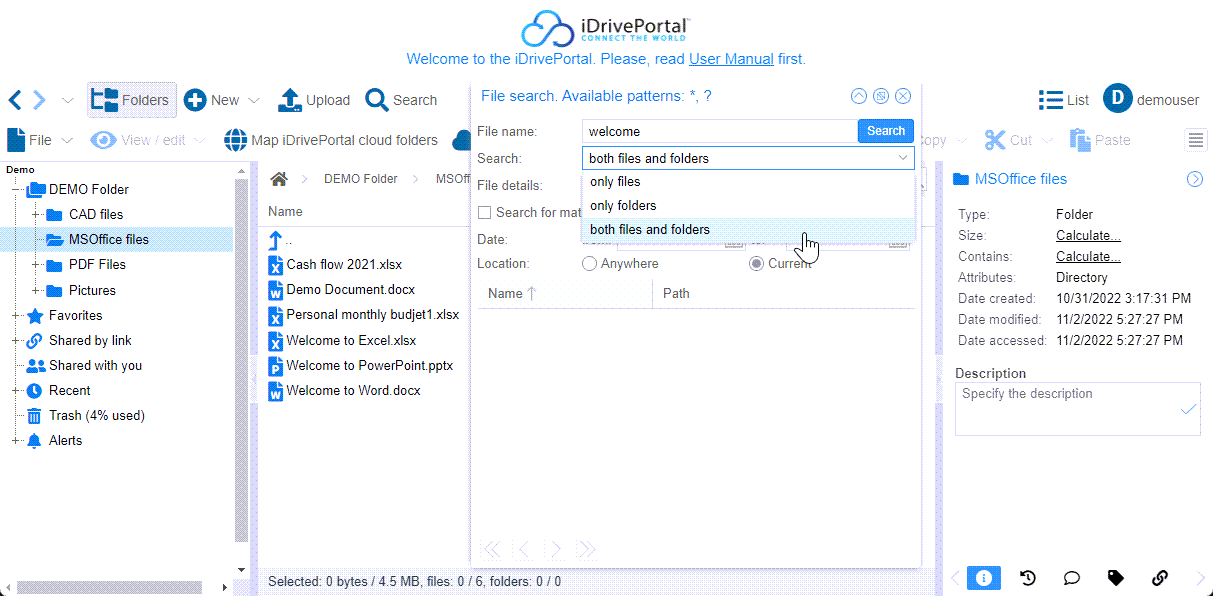The width and height of the screenshot is (1213, 596).
Task: Click the info icon in details panel
Action: [x=983, y=577]
